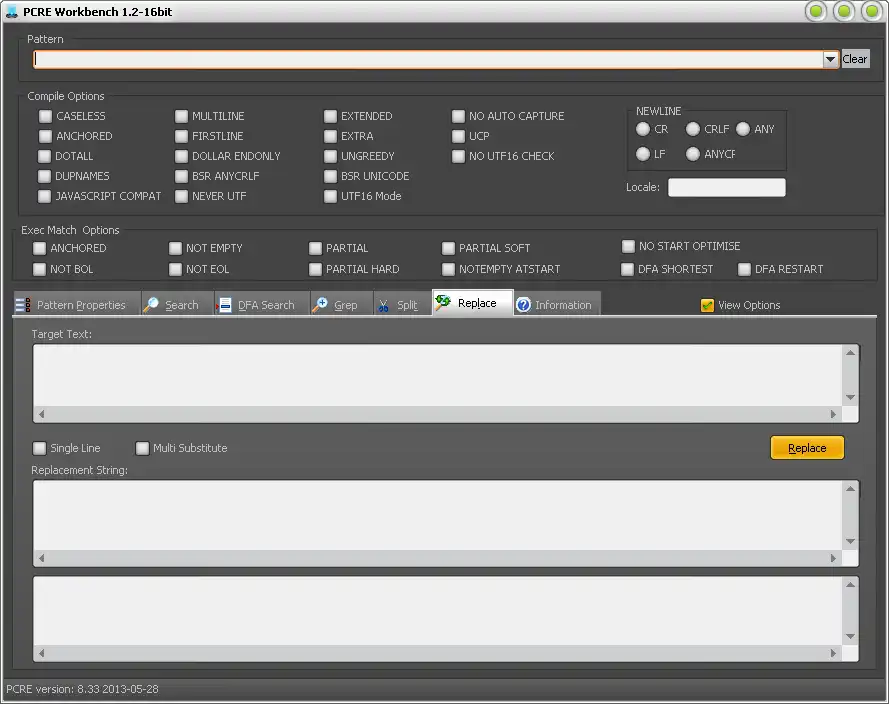Enable the PARTIAL exec option
Screen dimensions: 889x704
tap(315, 248)
